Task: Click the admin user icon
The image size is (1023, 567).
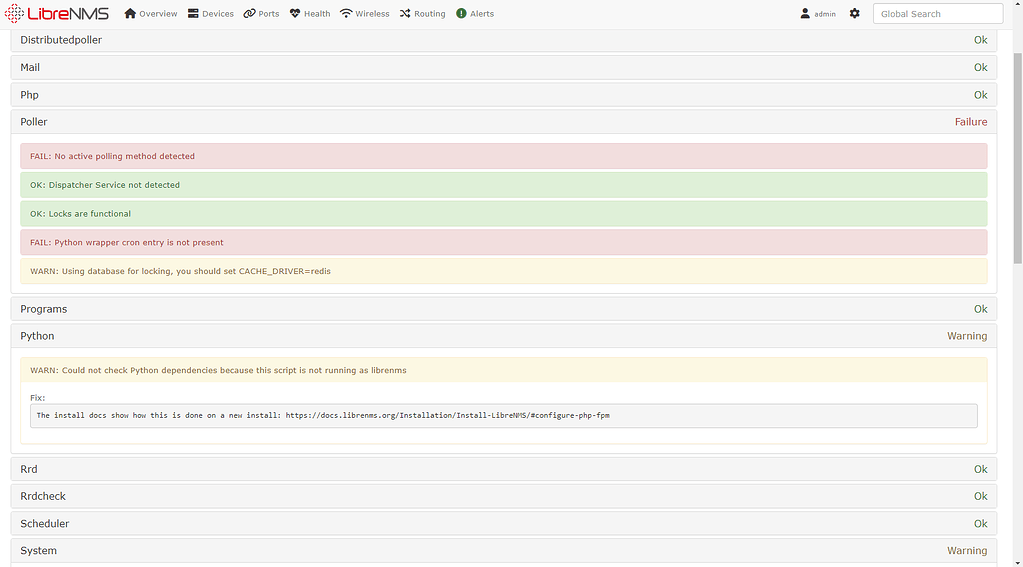Action: (x=805, y=13)
